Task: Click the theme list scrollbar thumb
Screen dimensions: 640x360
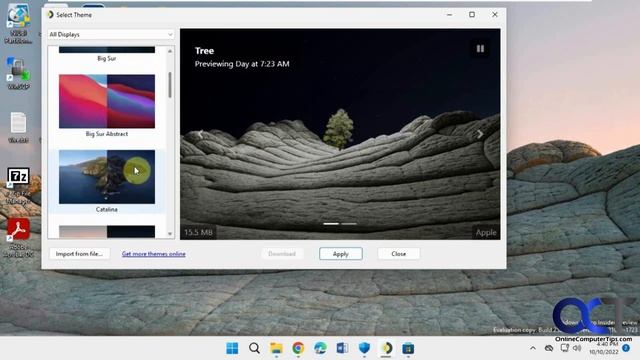Action: [x=170, y=85]
